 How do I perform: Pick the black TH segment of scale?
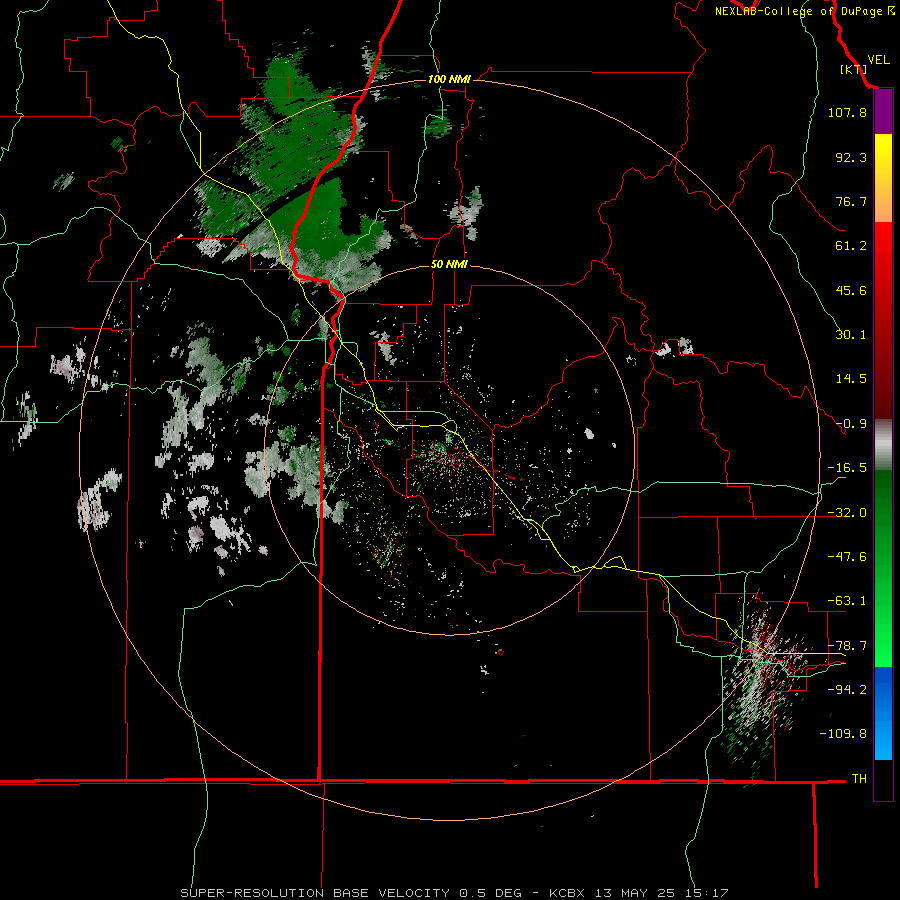coord(883,780)
